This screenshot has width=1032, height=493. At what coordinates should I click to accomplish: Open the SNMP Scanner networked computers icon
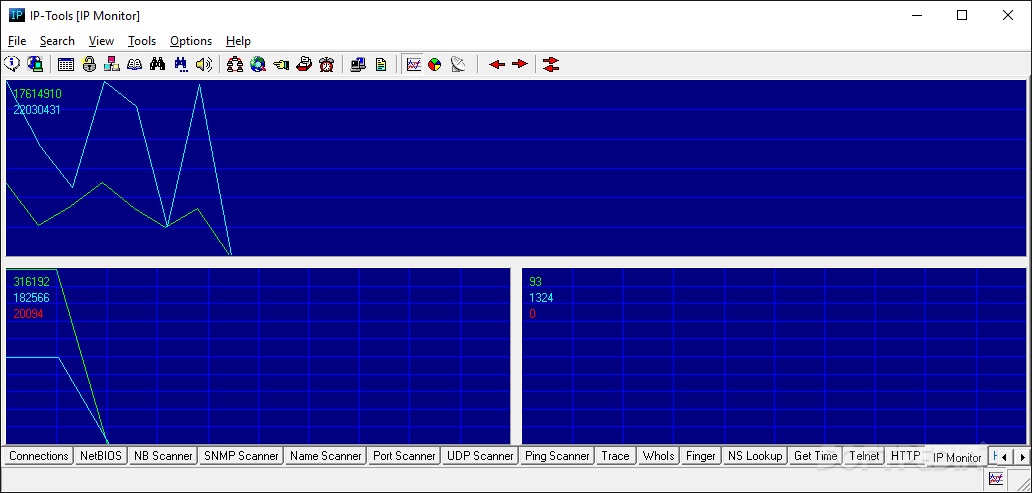click(x=112, y=64)
